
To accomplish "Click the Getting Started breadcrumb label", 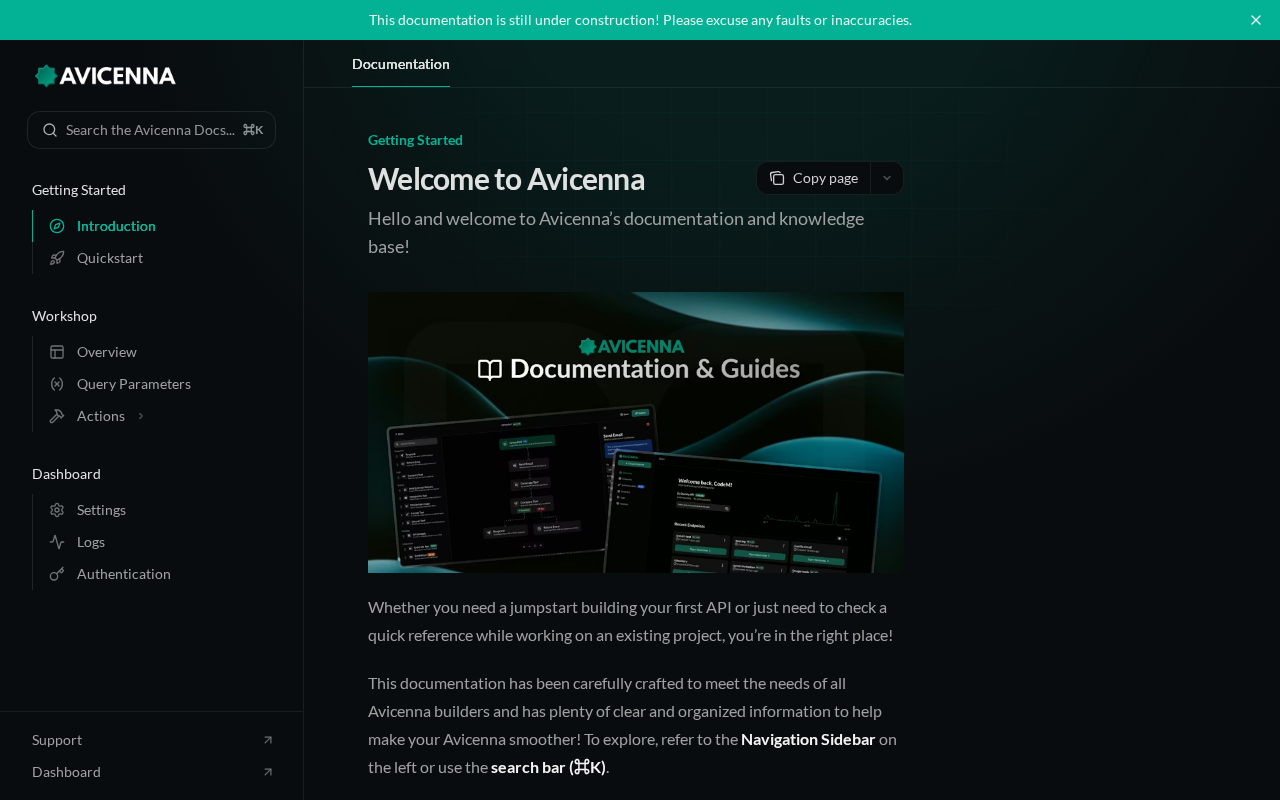I will 415,140.
